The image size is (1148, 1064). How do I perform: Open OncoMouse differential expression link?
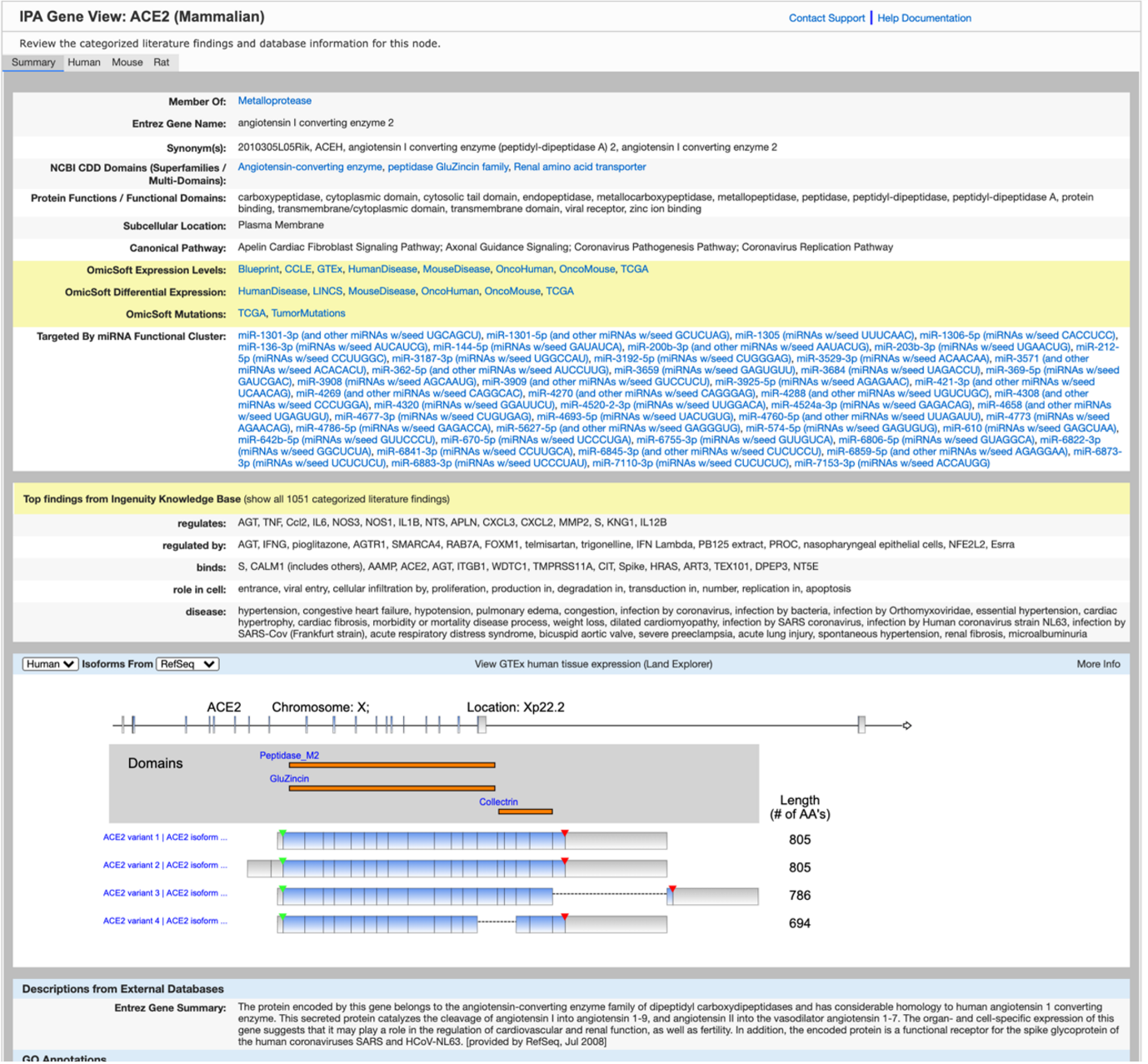coord(512,292)
